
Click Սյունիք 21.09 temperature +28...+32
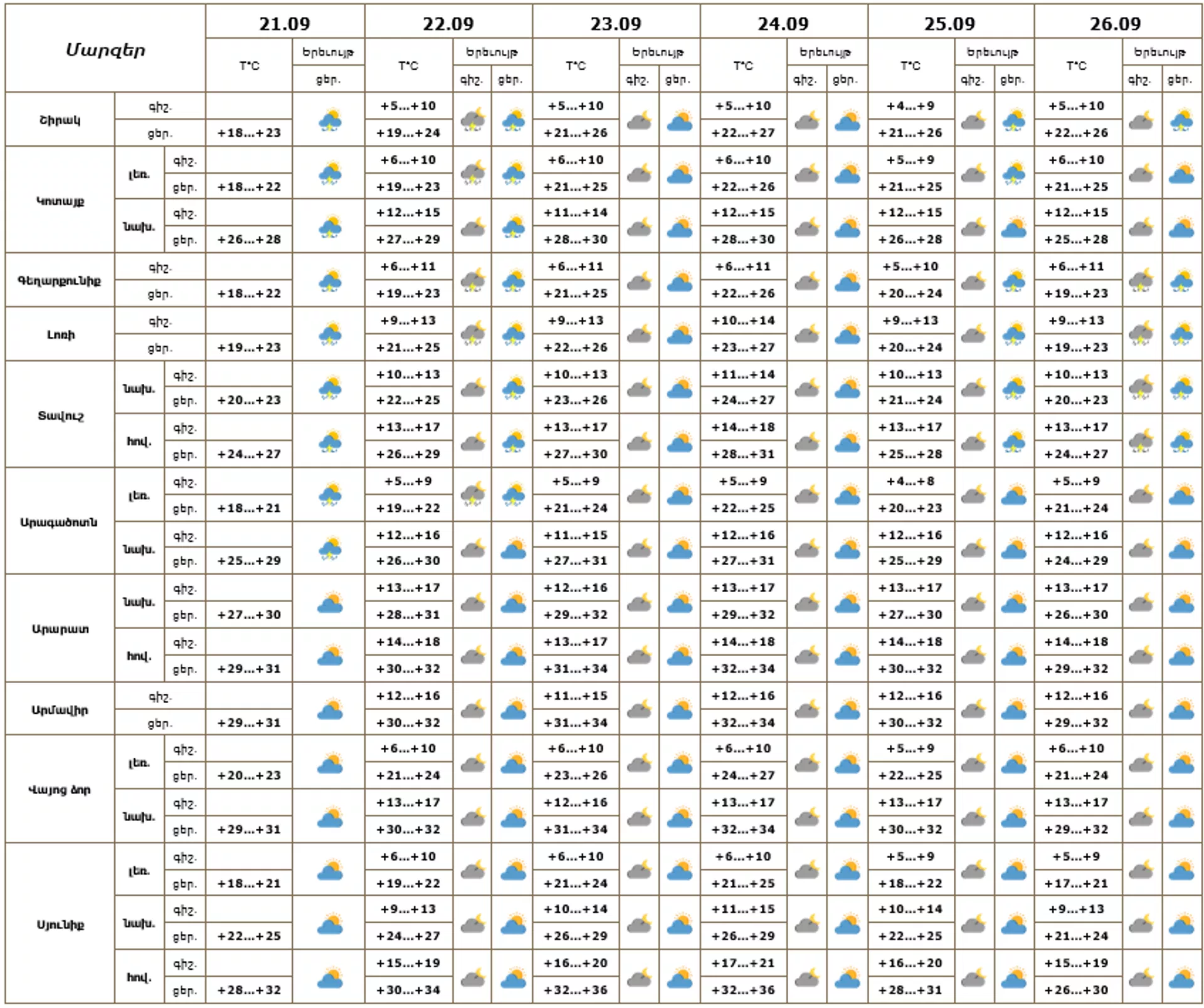pyautogui.click(x=249, y=990)
